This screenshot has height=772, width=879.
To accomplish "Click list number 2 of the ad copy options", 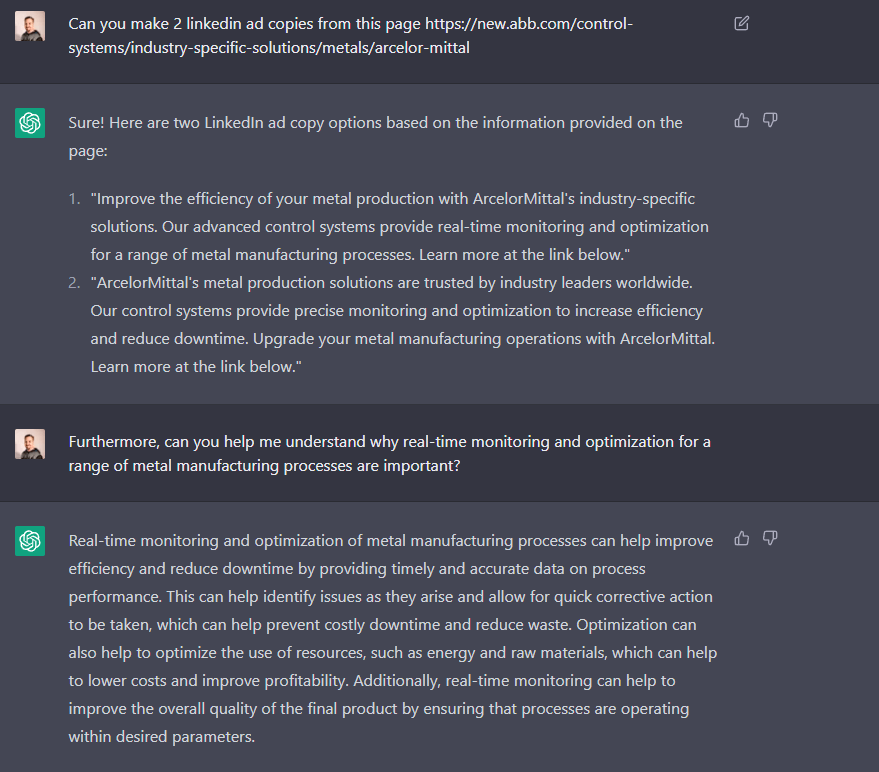I will click(x=75, y=283).
